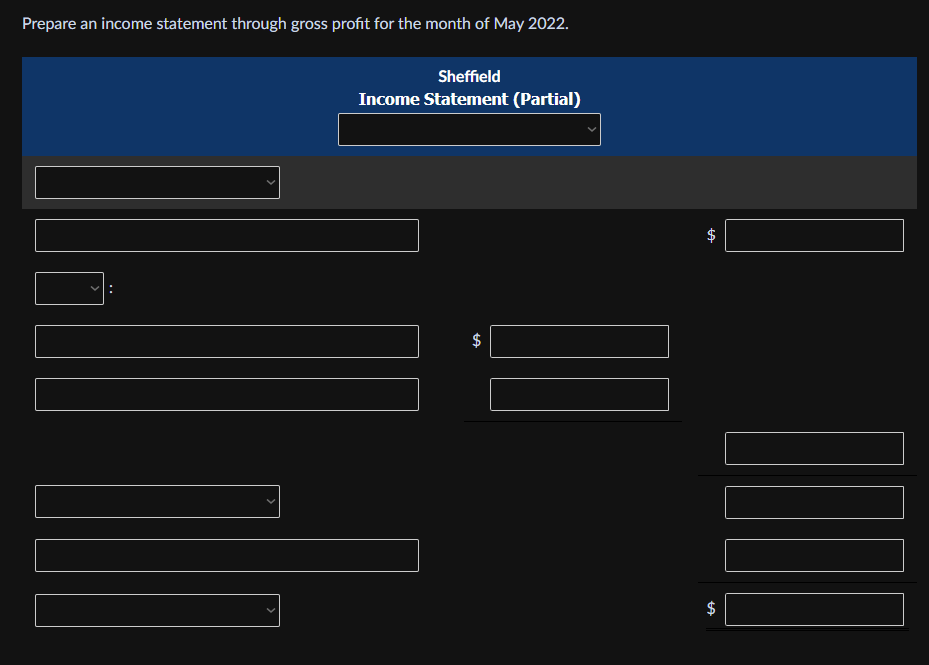Click the 'Income Statement (Partial)' heading
Image resolution: width=929 pixels, height=665 pixels.
[x=469, y=99]
